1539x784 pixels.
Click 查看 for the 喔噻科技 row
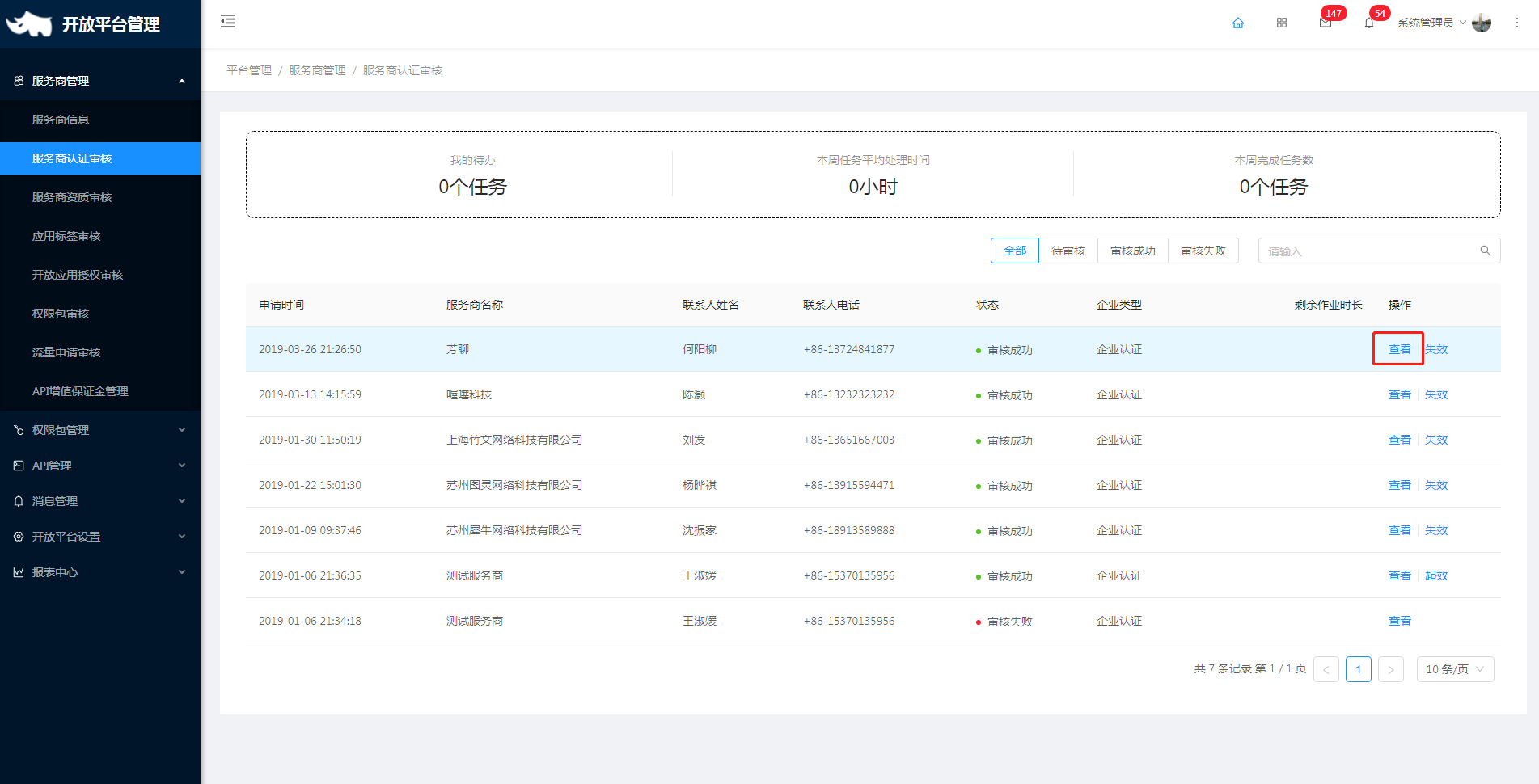tap(1400, 394)
